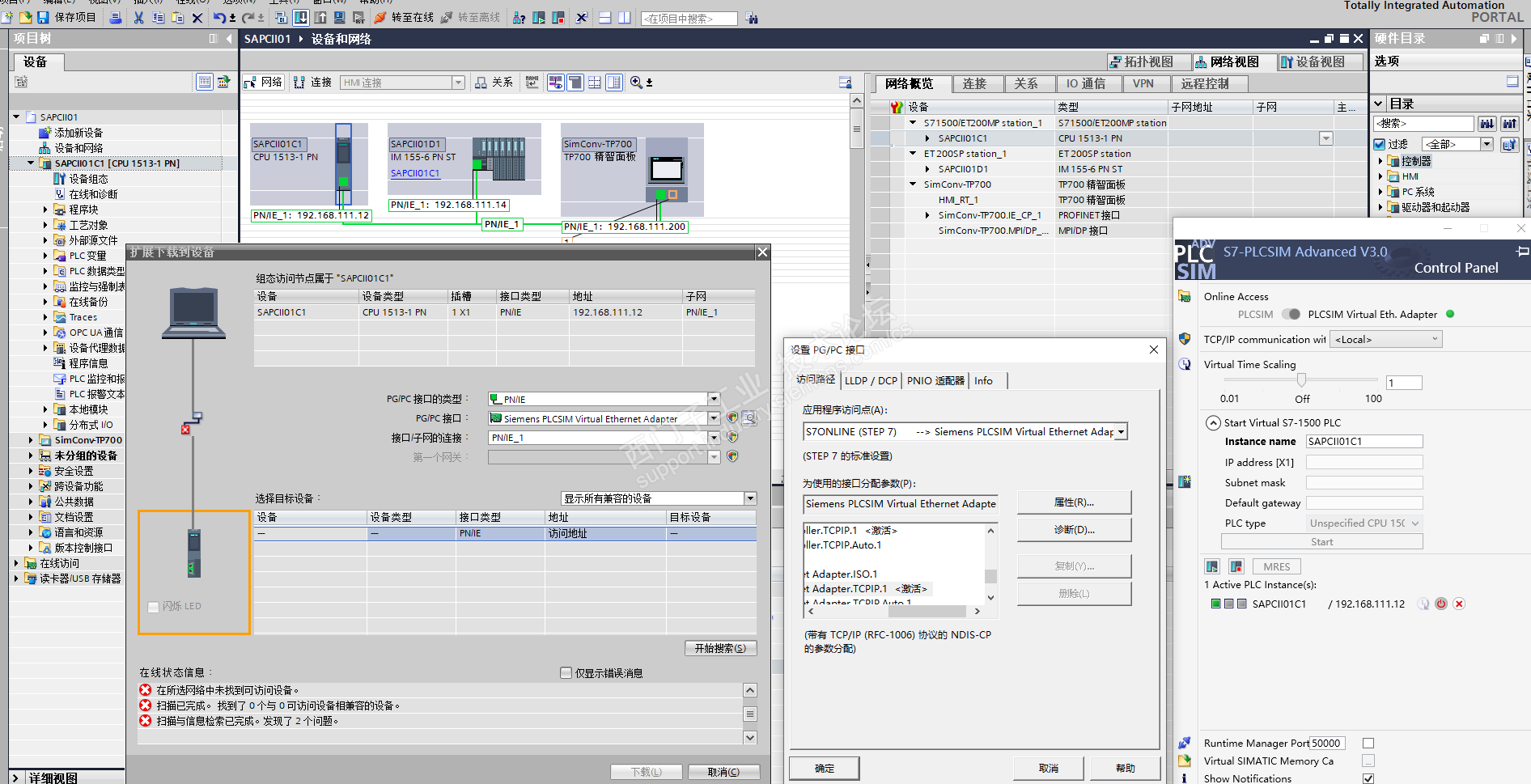This screenshot has width=1531, height=784.
Task: Toggle the PLCSIM online access switch
Action: 1291,315
